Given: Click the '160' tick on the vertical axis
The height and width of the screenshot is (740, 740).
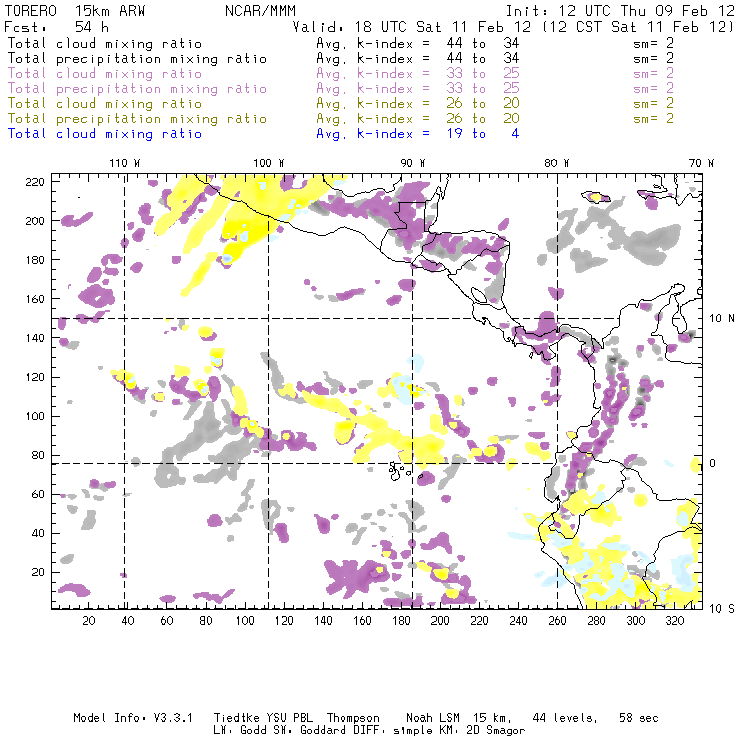Looking at the screenshot, I should tap(35, 299).
